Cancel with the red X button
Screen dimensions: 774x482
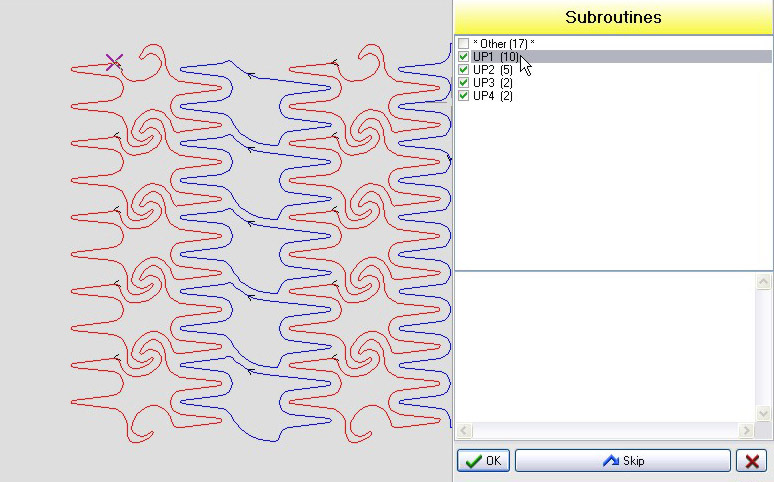[x=752, y=461]
